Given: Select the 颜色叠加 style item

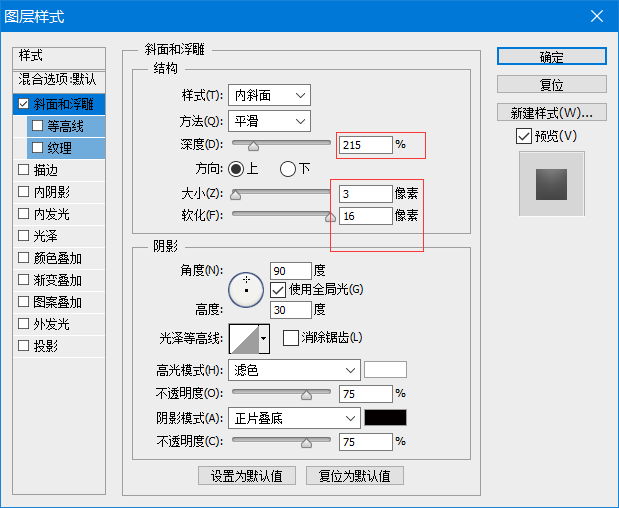Looking at the screenshot, I should tap(58, 258).
